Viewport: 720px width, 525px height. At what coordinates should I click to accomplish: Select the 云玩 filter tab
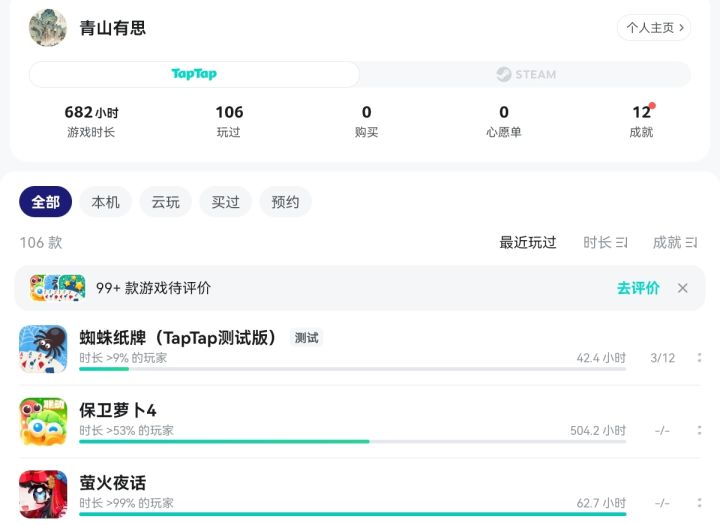point(166,202)
